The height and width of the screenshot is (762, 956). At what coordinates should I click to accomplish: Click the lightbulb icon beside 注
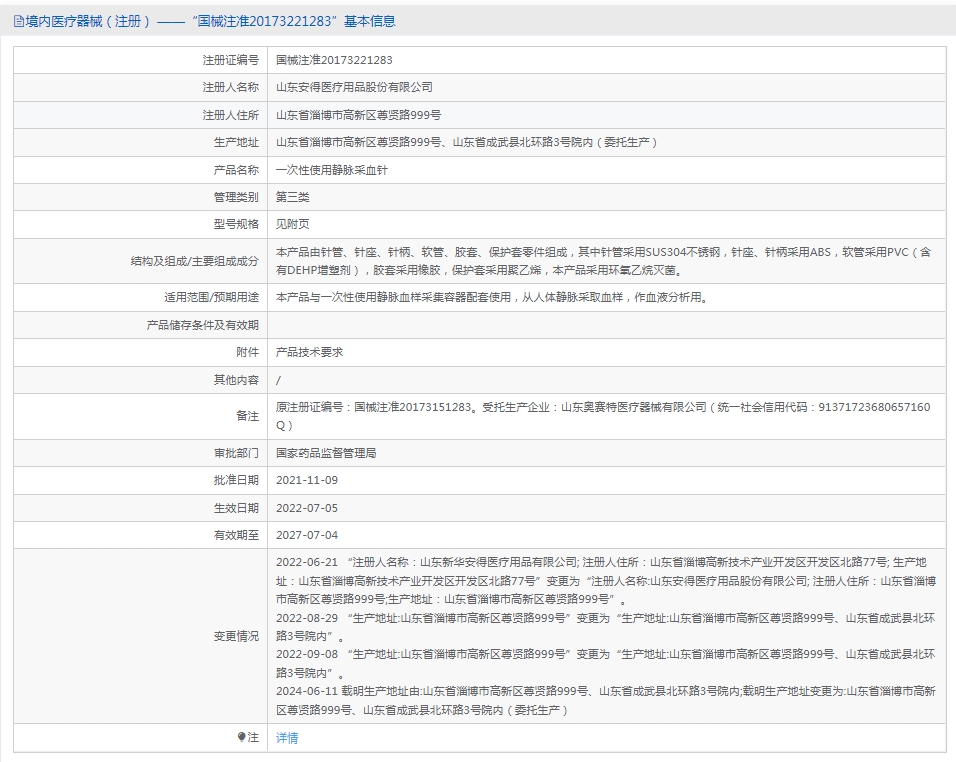point(241,737)
